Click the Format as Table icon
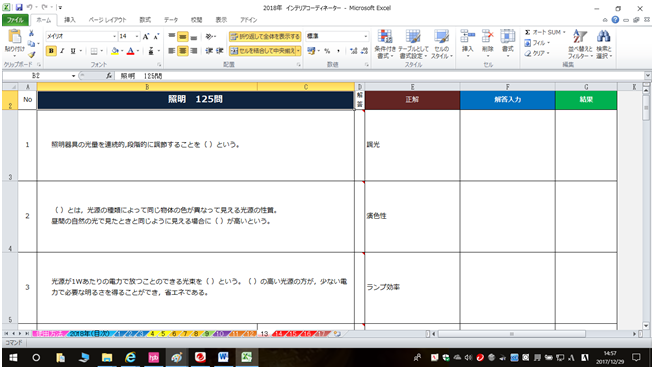The height and width of the screenshot is (370, 654). pyautogui.click(x=413, y=37)
